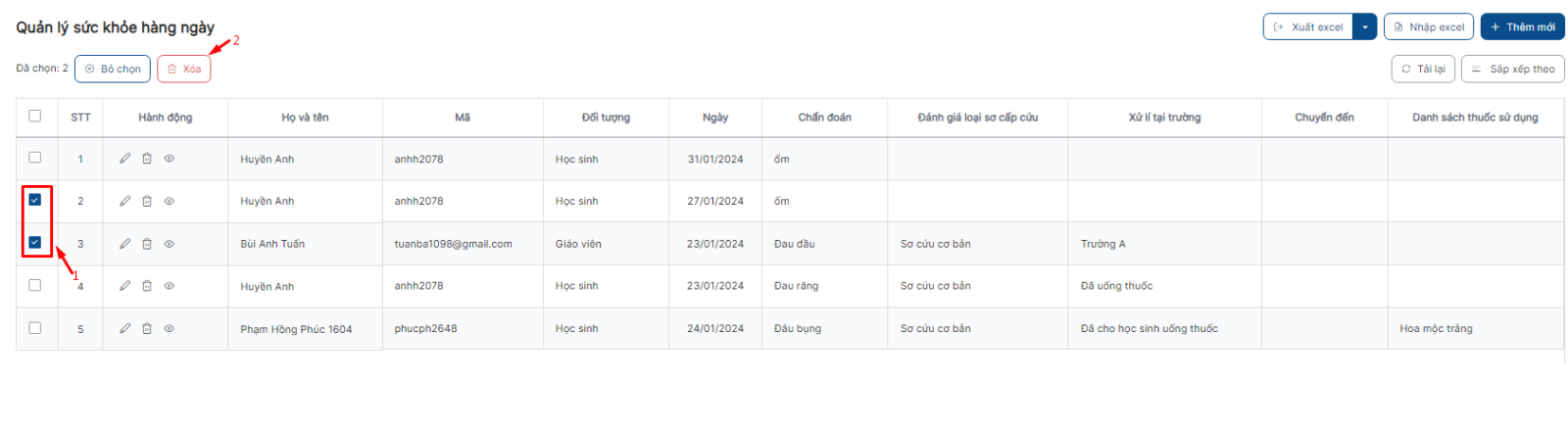Click the Bỏ chọn deselect button
1568x426 pixels.
(113, 69)
